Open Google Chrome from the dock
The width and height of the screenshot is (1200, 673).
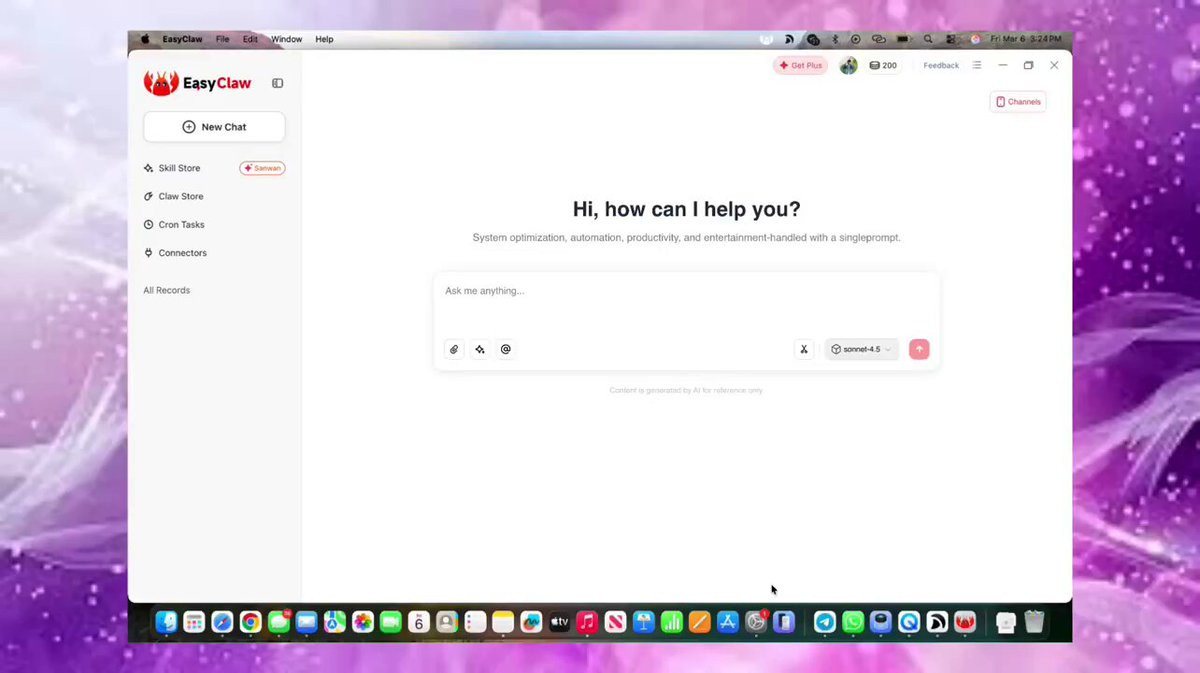(x=250, y=622)
